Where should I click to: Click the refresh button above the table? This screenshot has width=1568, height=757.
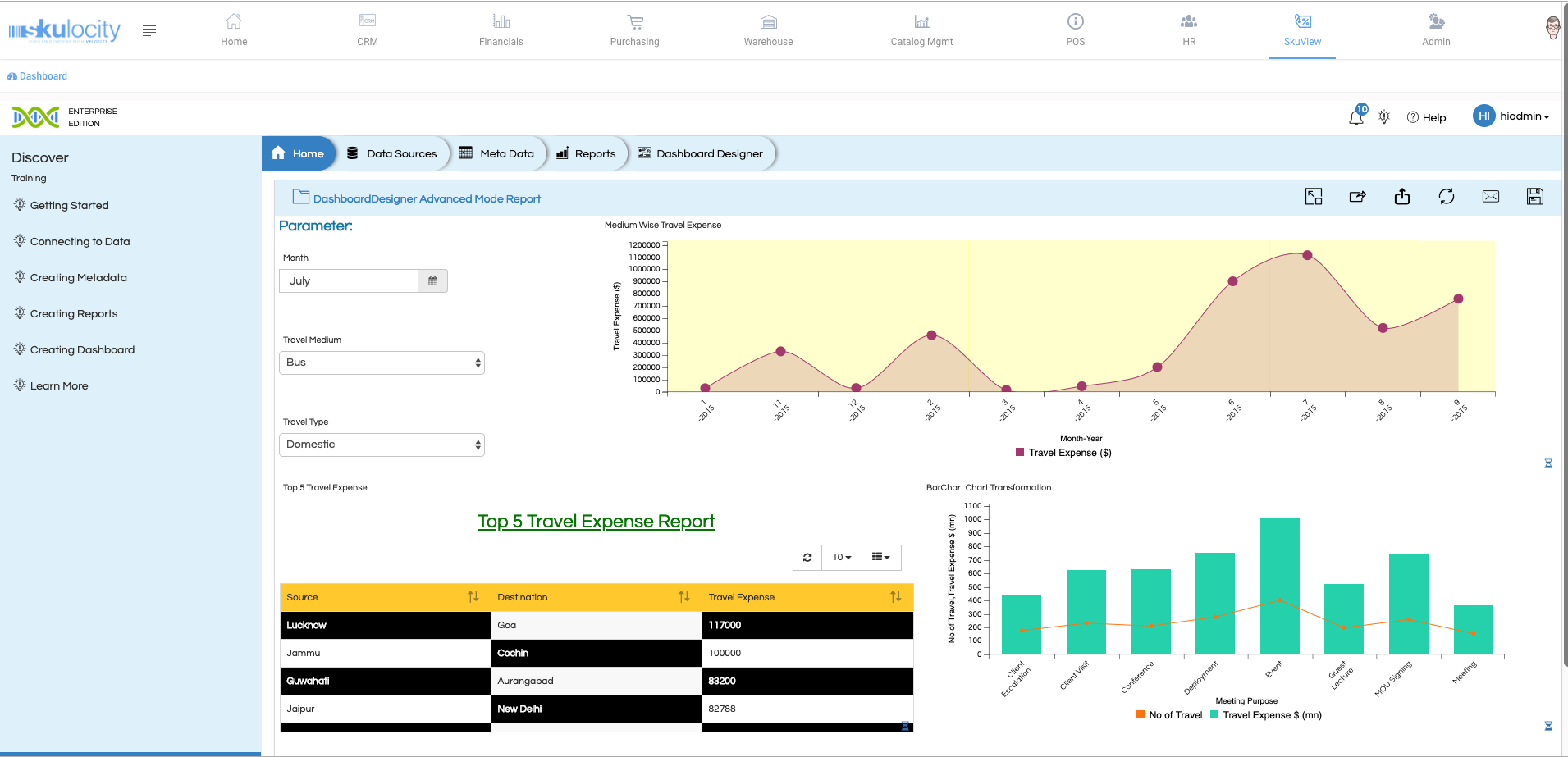coord(807,558)
